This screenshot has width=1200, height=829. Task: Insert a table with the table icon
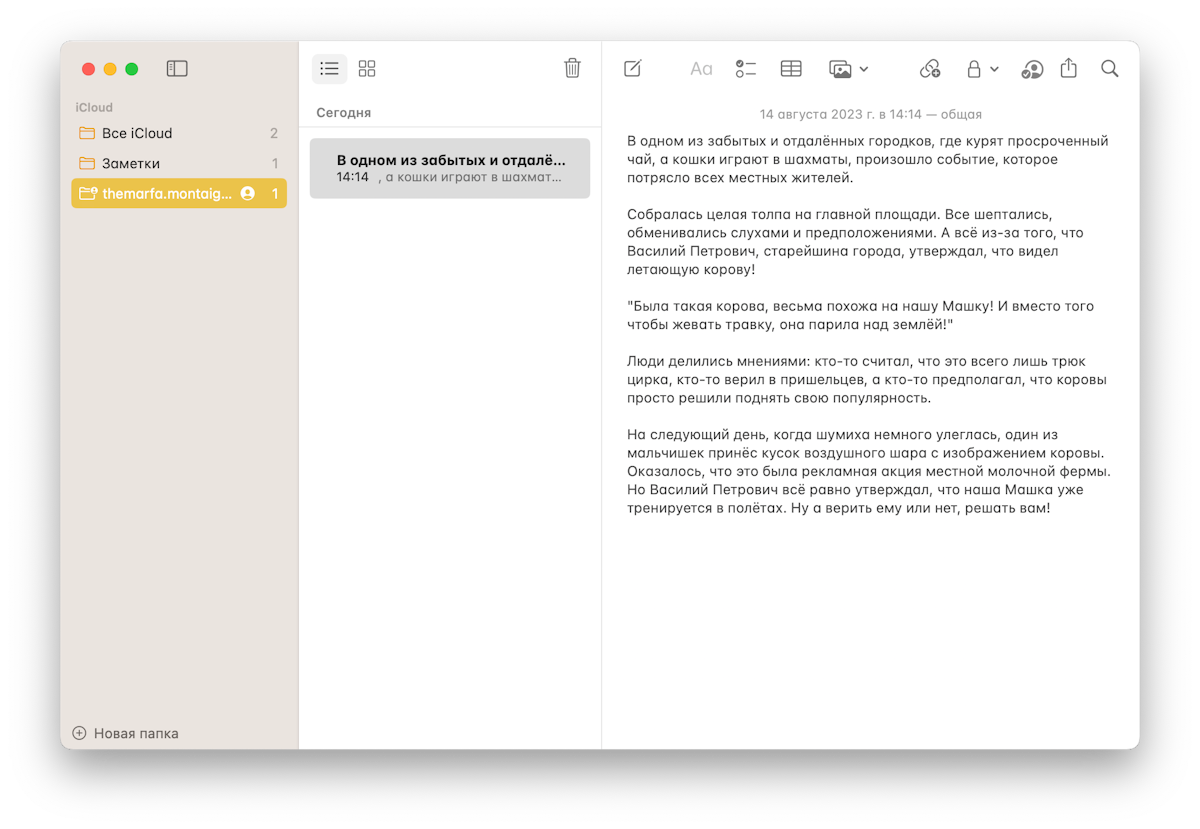pyautogui.click(x=791, y=69)
